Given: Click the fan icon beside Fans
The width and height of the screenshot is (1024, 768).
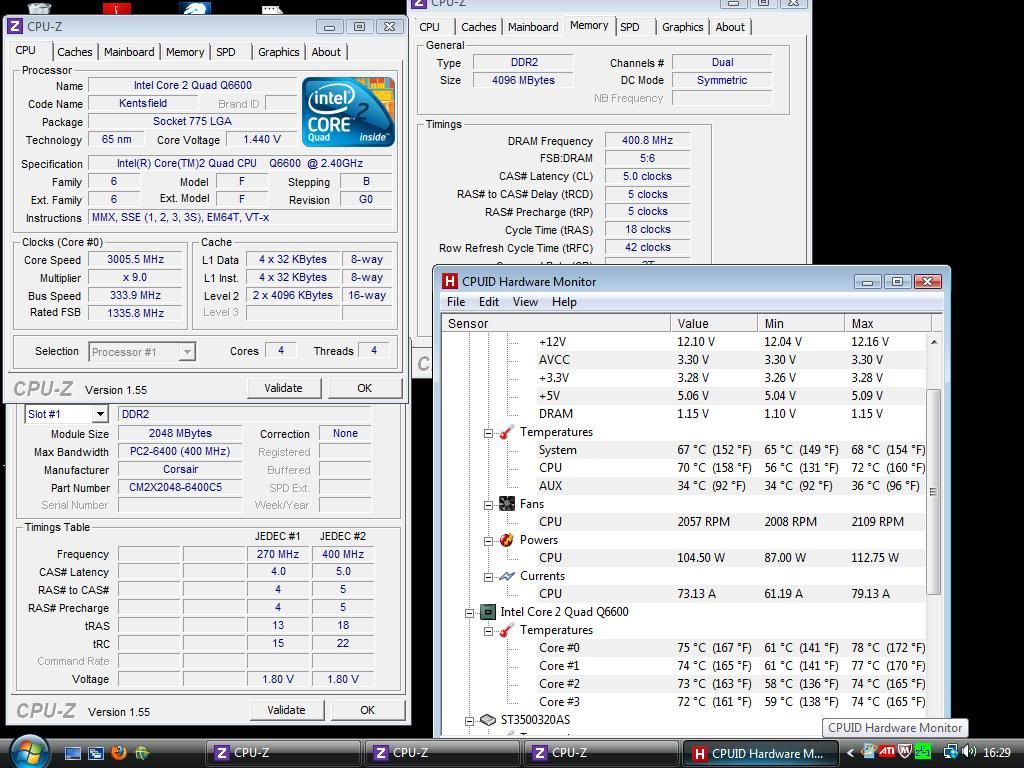Looking at the screenshot, I should pos(507,504).
